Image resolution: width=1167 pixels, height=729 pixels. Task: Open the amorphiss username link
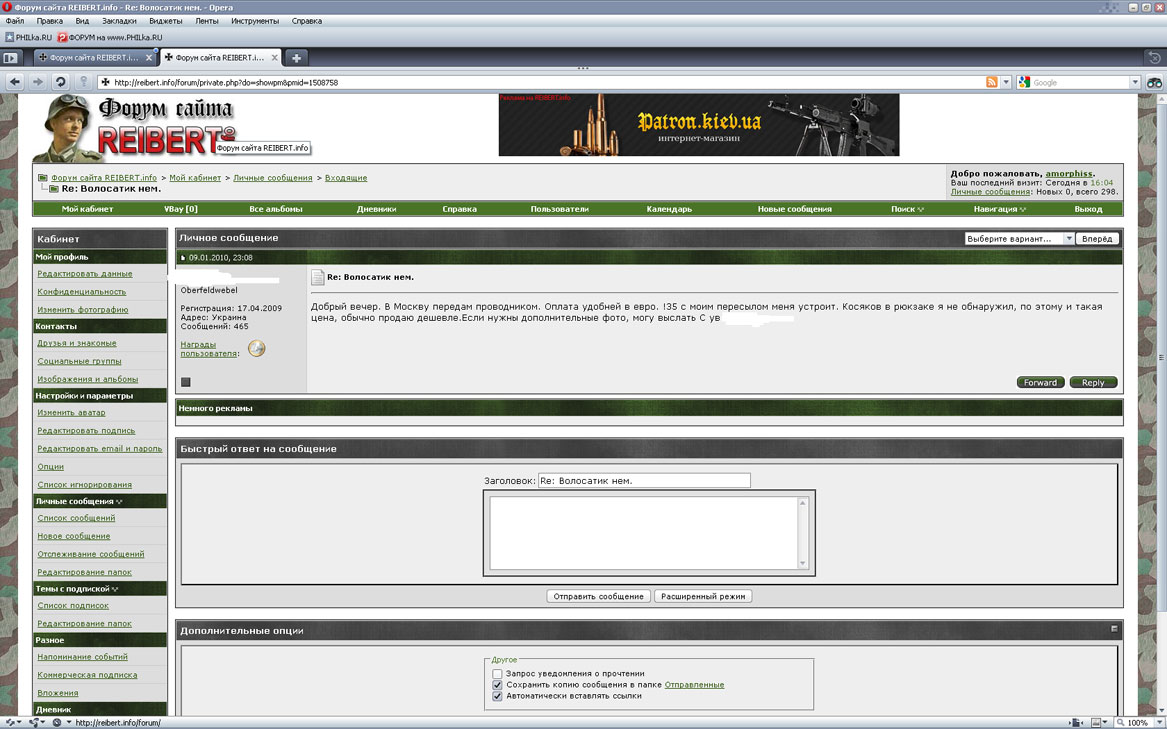[x=1069, y=174]
